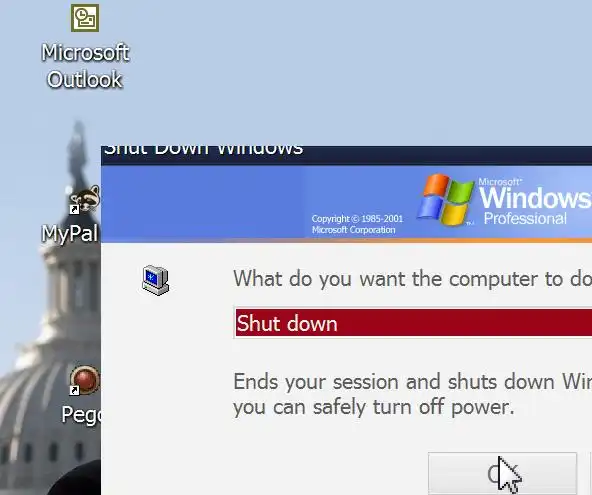Click the Microsoft Corporation text line
This screenshot has height=495, width=592.
tap(353, 230)
